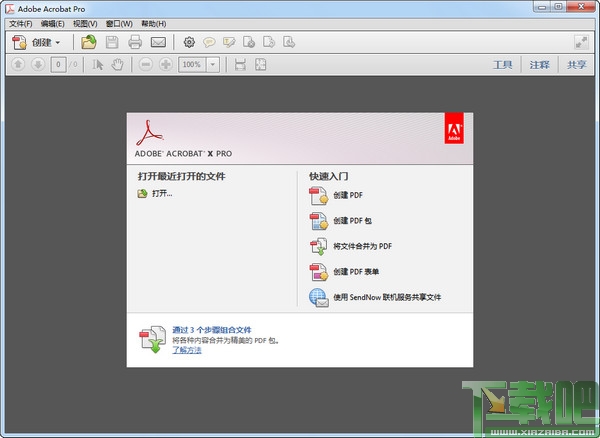Click the settings gear icon in toolbar
This screenshot has height=438, width=600.
coord(189,42)
